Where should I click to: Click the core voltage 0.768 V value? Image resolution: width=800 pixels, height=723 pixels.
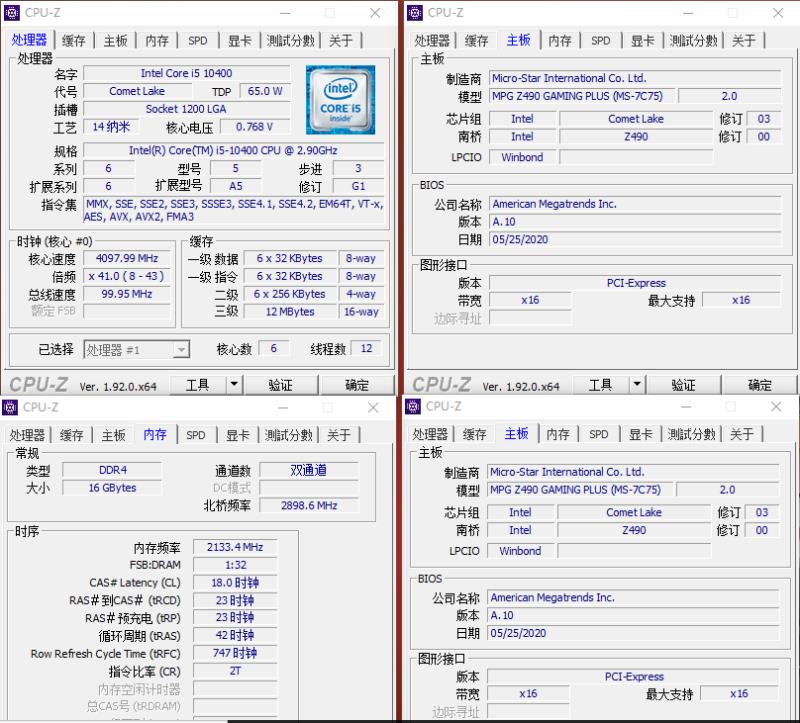255,127
